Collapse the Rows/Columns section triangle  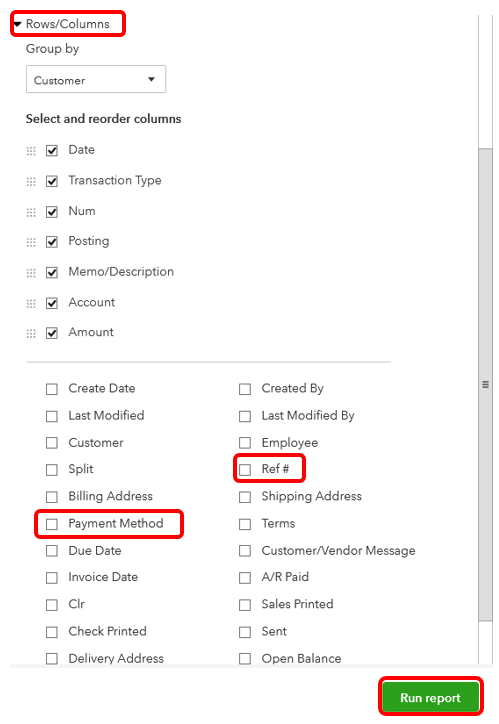pos(18,24)
